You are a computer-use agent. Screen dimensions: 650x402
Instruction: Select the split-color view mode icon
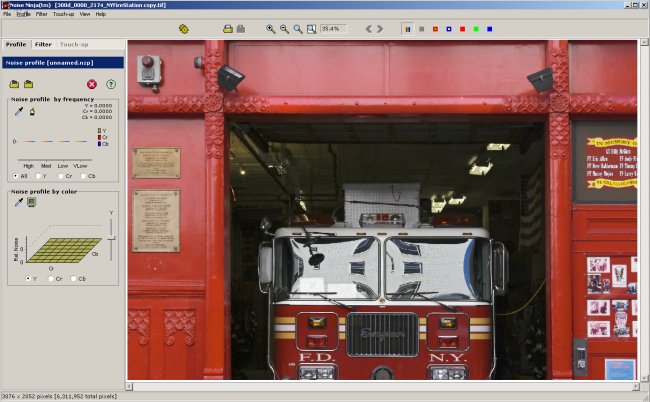[x=408, y=29]
